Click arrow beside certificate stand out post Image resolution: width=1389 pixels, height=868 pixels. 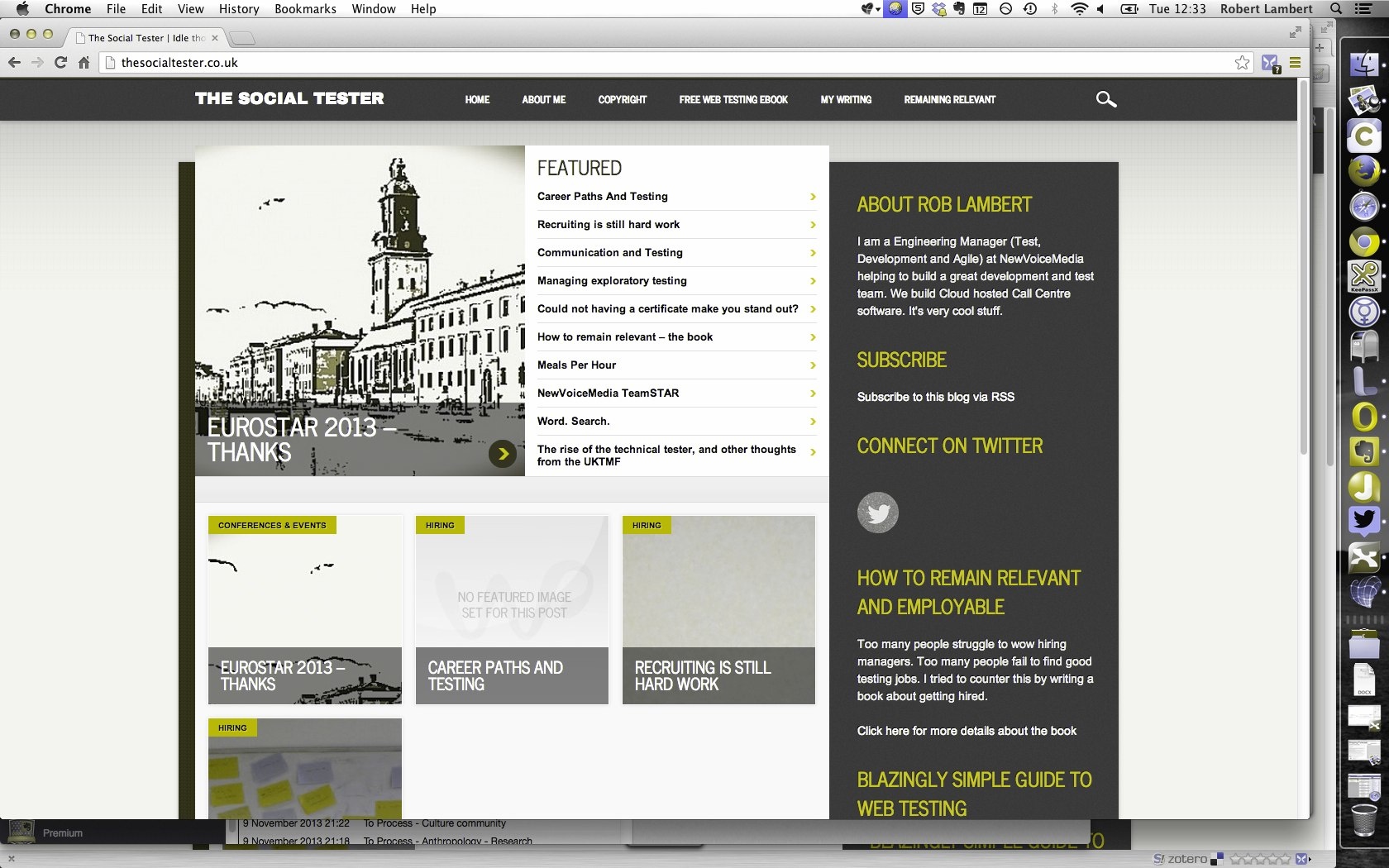click(813, 309)
